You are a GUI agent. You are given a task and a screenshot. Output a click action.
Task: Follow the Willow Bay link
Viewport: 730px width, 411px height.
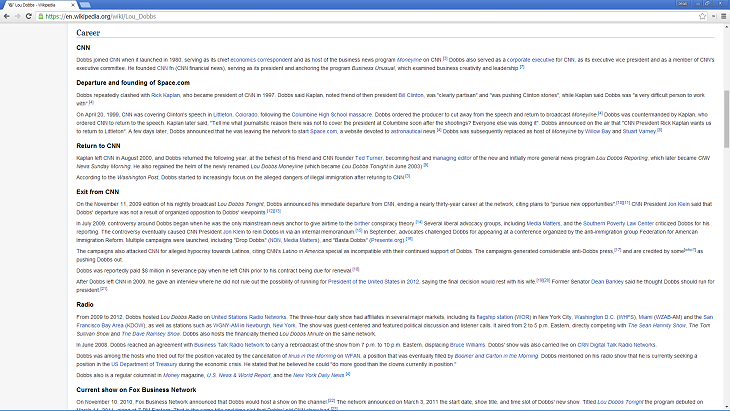pos(598,132)
